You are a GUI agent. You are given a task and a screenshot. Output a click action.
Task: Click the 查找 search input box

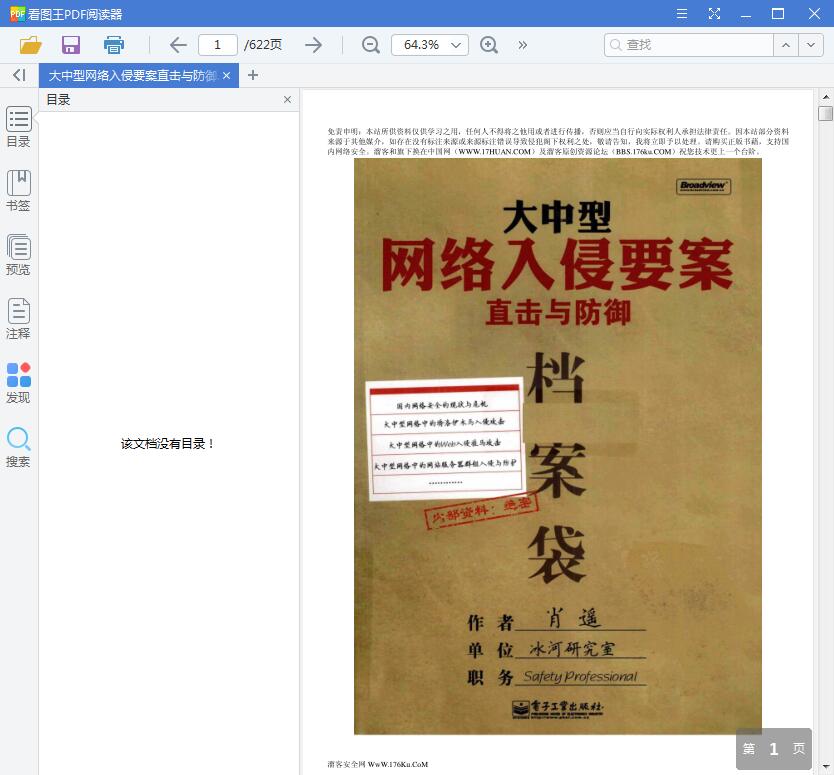click(x=688, y=45)
